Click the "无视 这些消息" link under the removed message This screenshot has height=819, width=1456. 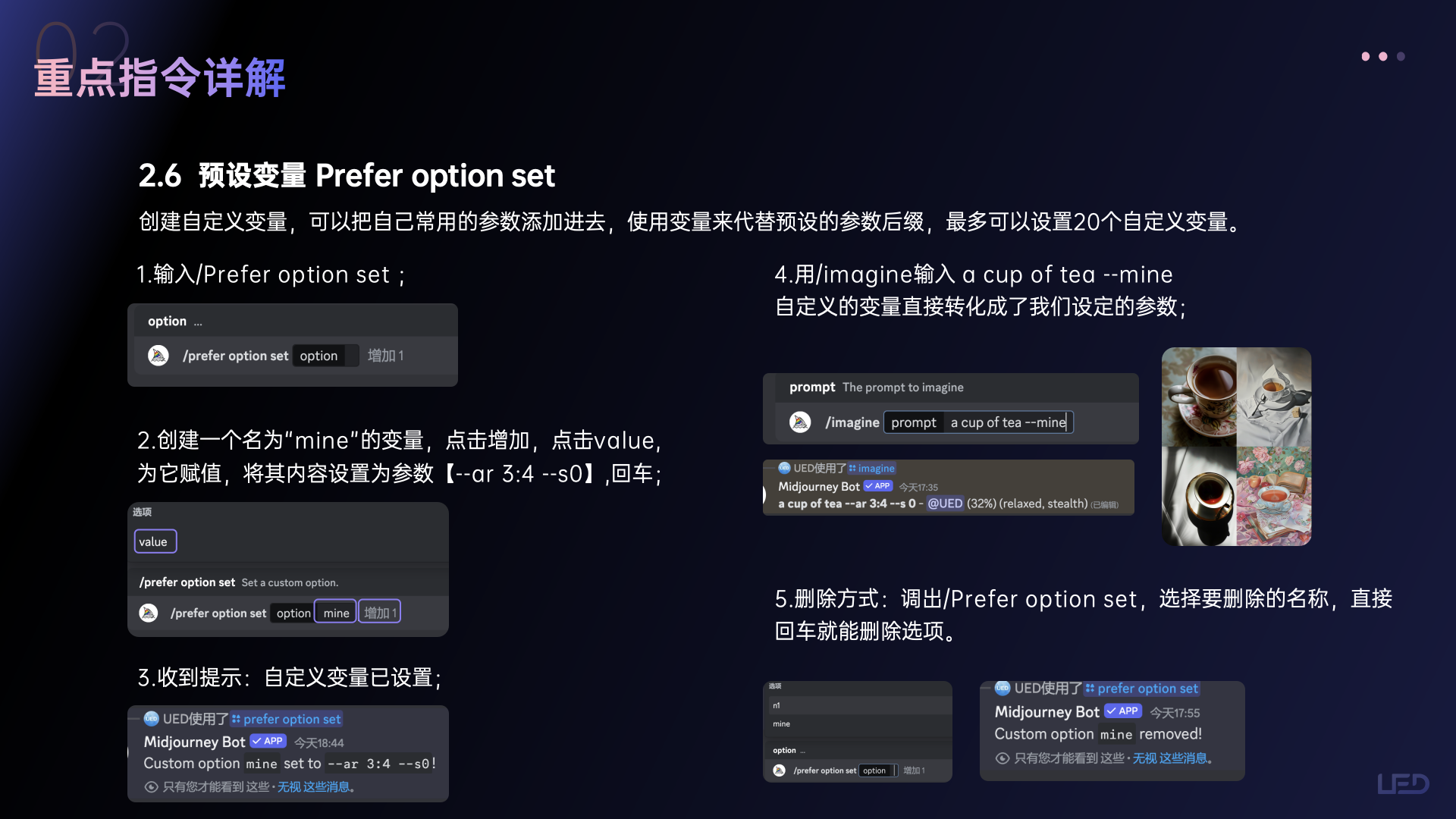pyautogui.click(x=1169, y=758)
